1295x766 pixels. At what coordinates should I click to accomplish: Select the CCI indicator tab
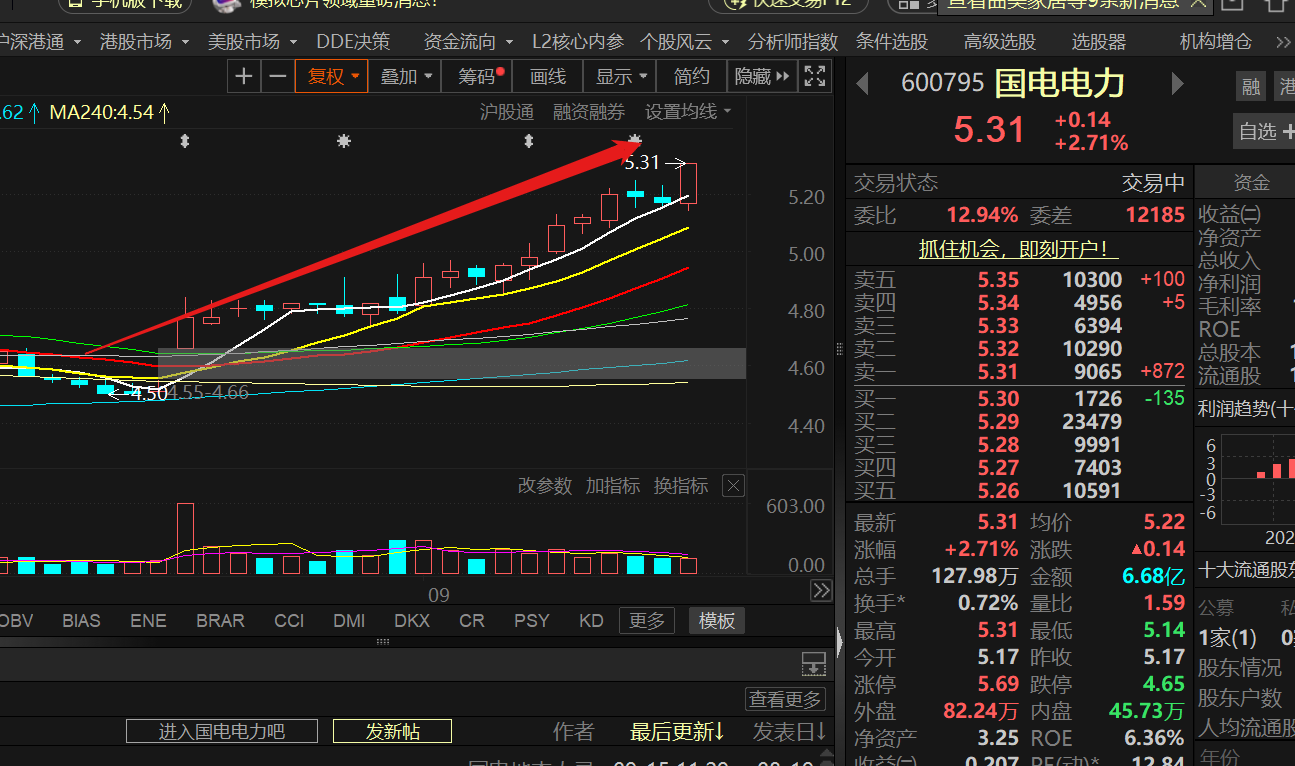289,621
